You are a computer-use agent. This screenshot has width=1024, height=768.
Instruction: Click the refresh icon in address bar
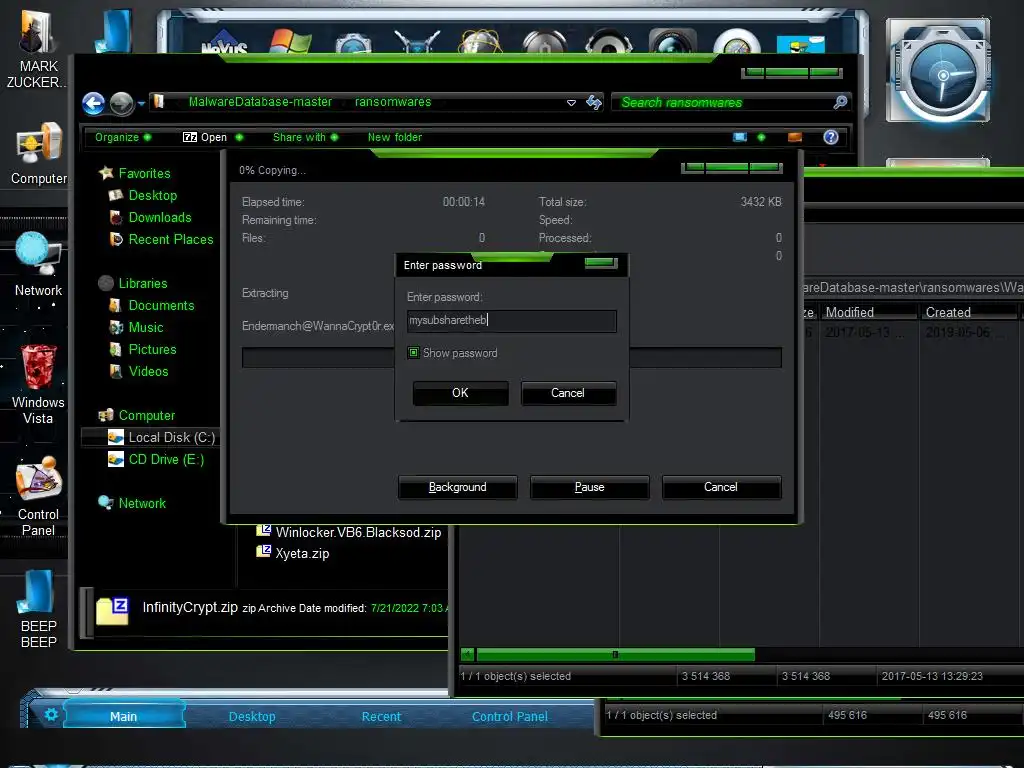pos(594,102)
